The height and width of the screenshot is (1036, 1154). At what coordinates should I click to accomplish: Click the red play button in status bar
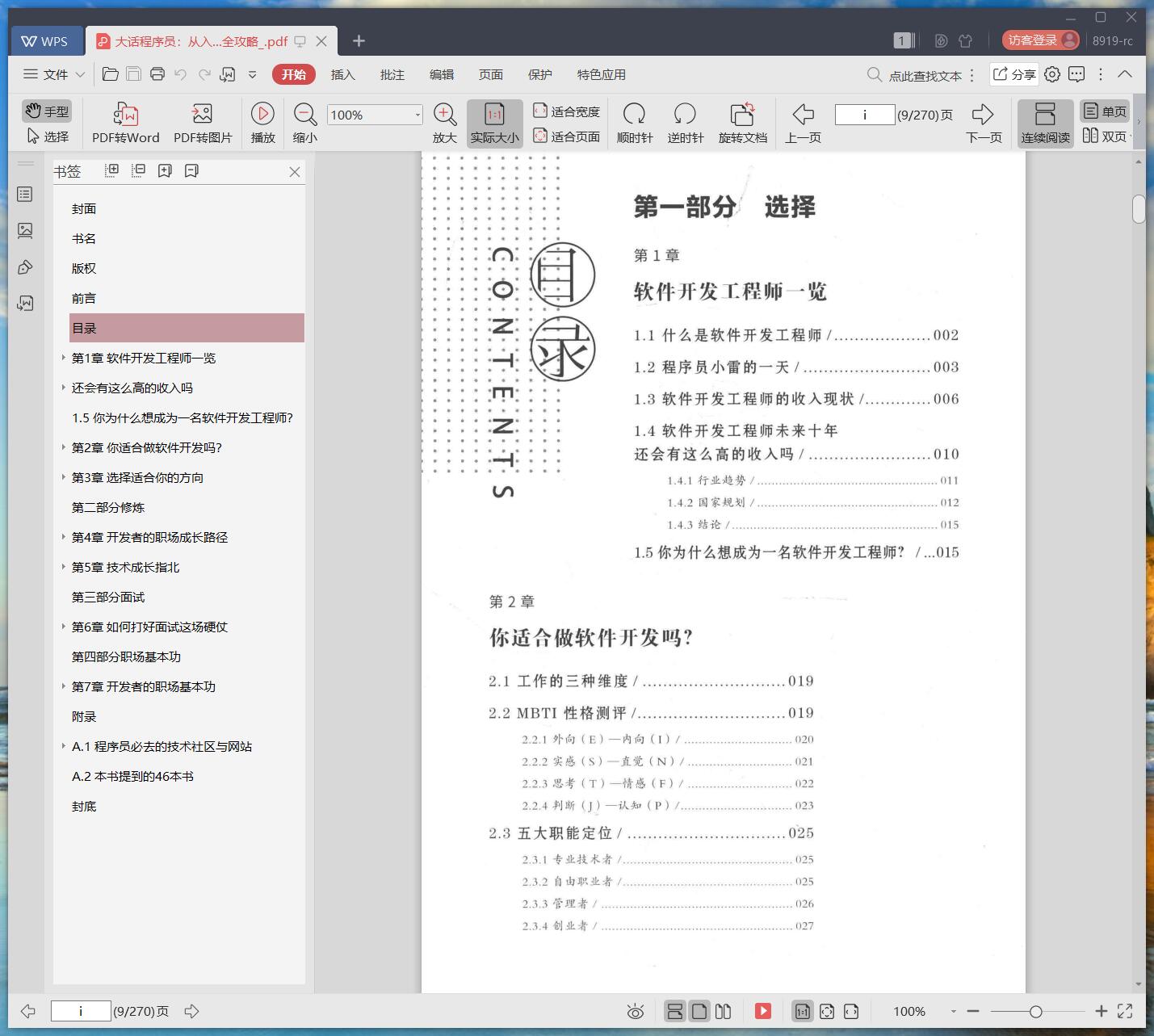(763, 1011)
